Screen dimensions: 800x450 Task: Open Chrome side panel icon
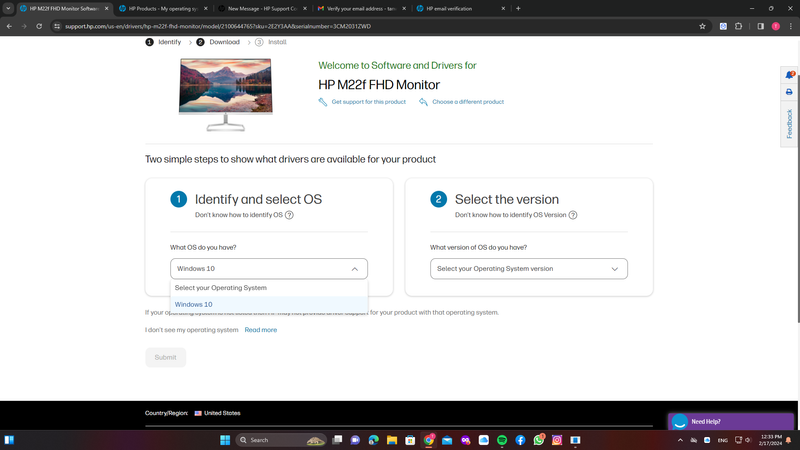click(x=760, y=26)
